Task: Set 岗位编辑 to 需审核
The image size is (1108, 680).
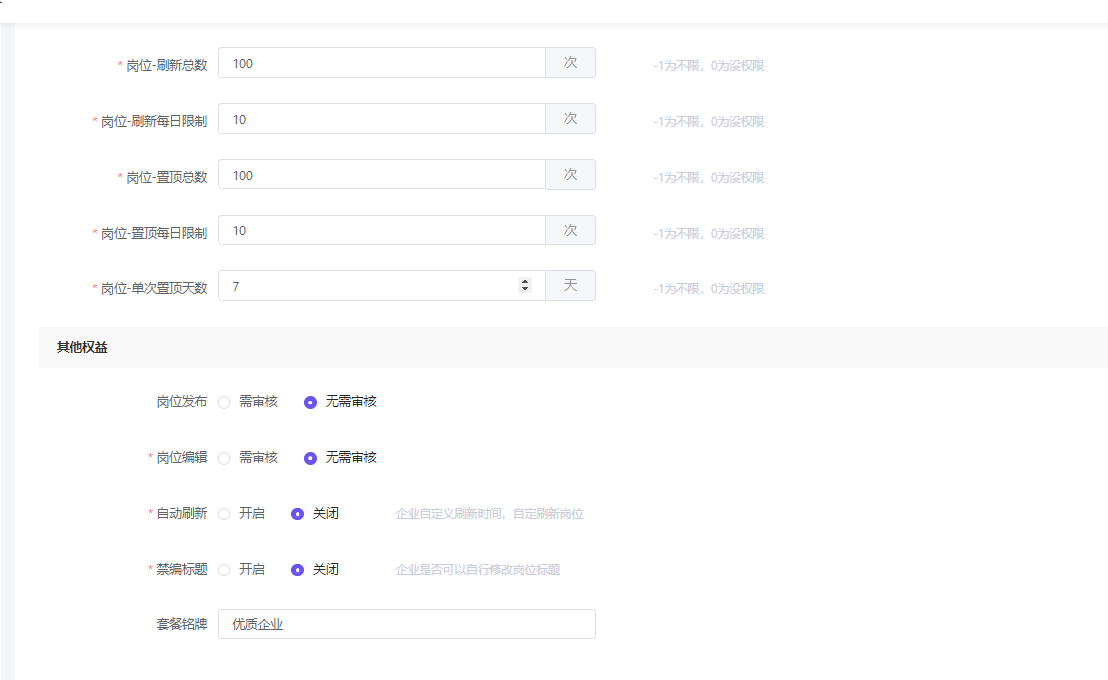Action: coord(225,458)
